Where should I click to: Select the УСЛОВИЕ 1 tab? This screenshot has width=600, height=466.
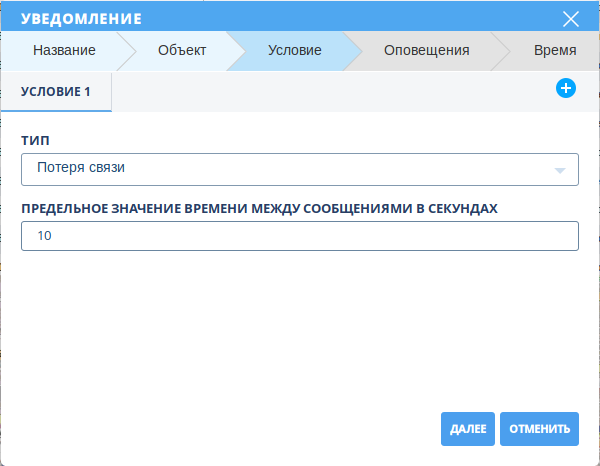(56, 91)
